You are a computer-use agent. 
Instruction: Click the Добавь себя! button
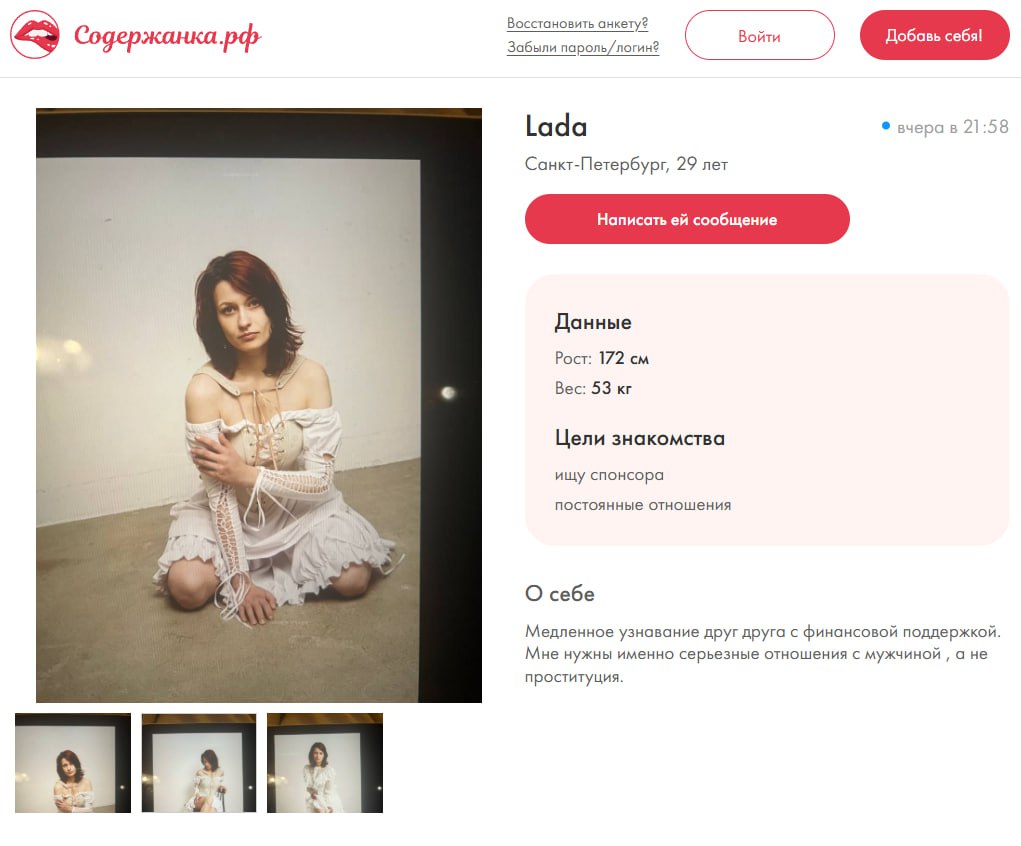[934, 36]
